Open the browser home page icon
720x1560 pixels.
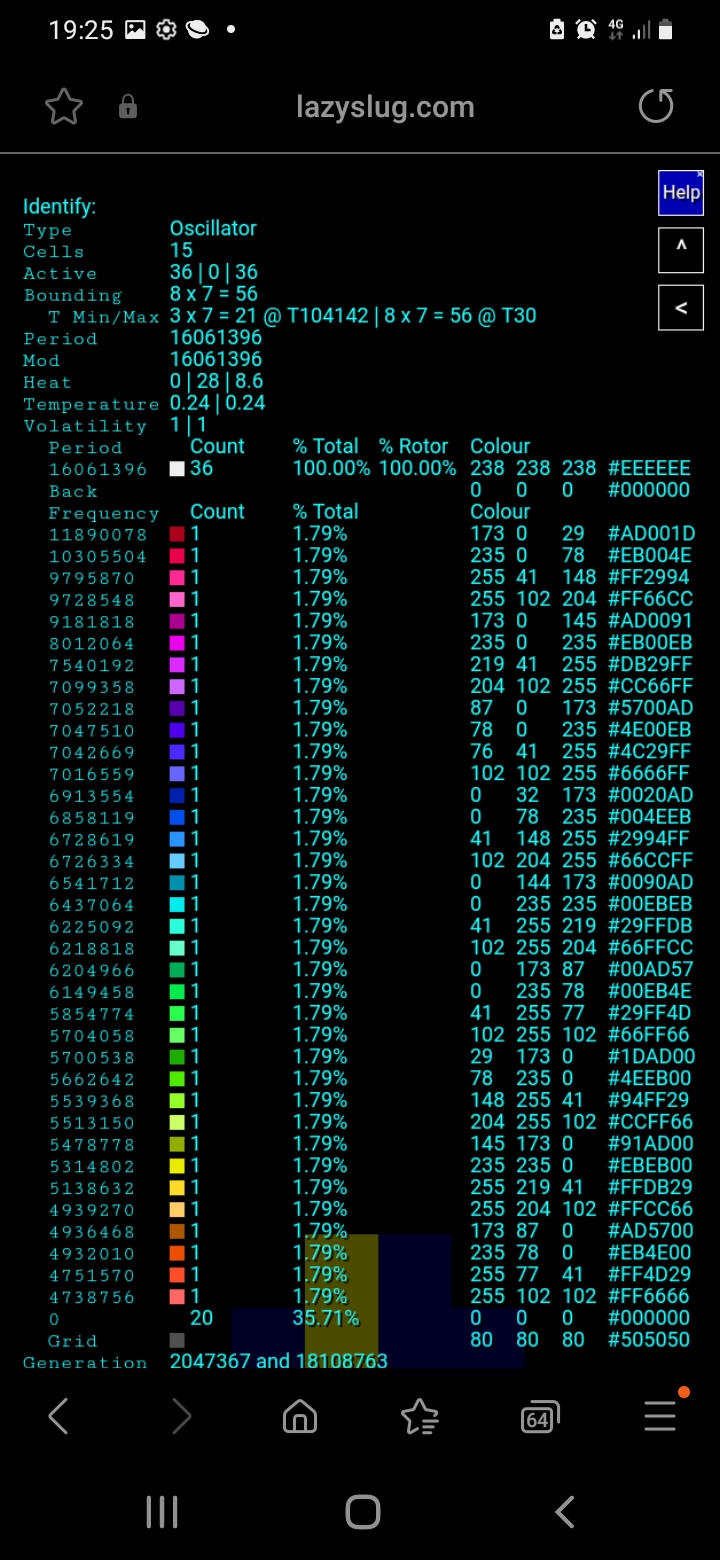point(300,1416)
